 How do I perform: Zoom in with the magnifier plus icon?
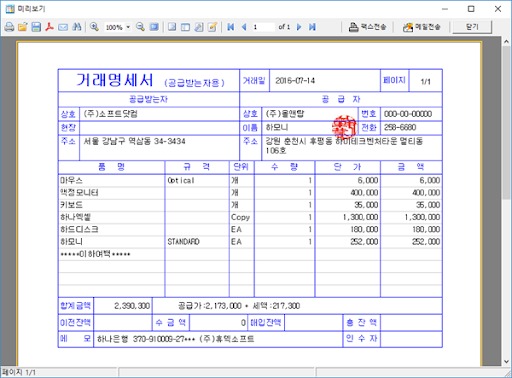94,27
